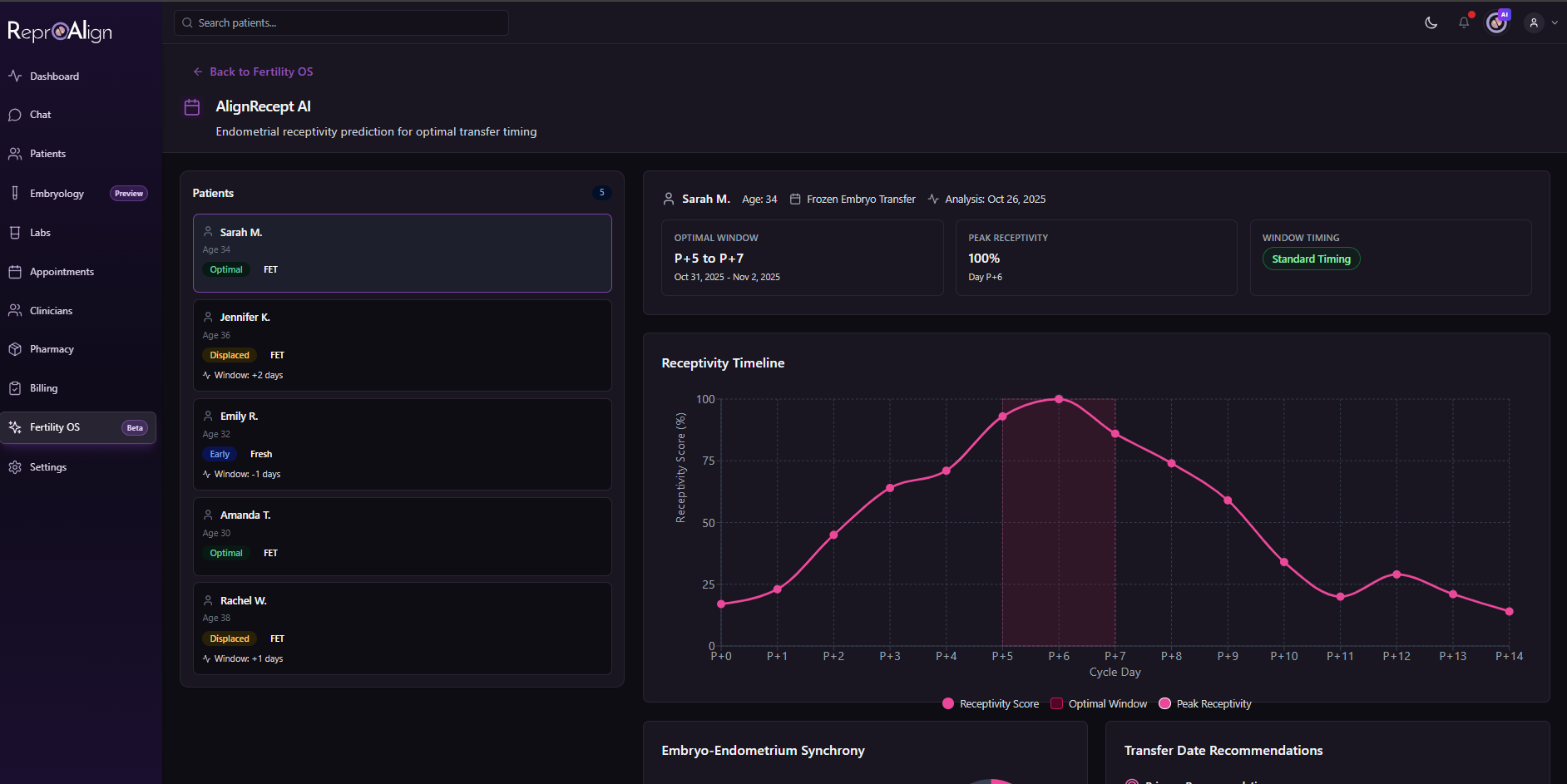Screen dimensions: 1567x784
Task: Click the peak point at P+6
Action: pos(1059,399)
